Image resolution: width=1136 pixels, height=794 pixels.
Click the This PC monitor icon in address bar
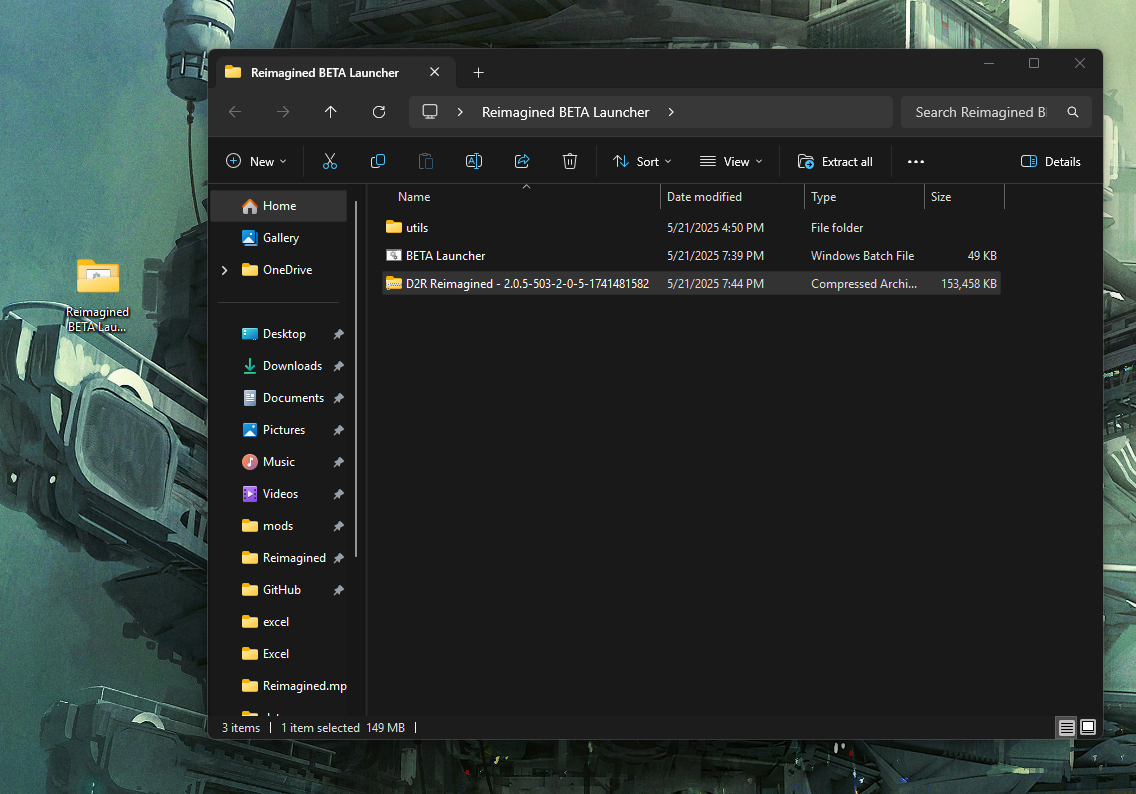click(x=430, y=112)
